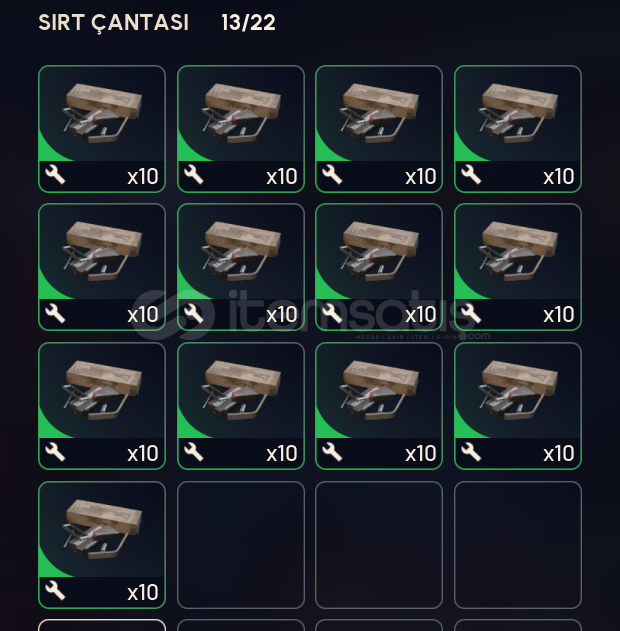Select the first item in the third row
Image resolution: width=620 pixels, height=631 pixels.
(x=102, y=406)
